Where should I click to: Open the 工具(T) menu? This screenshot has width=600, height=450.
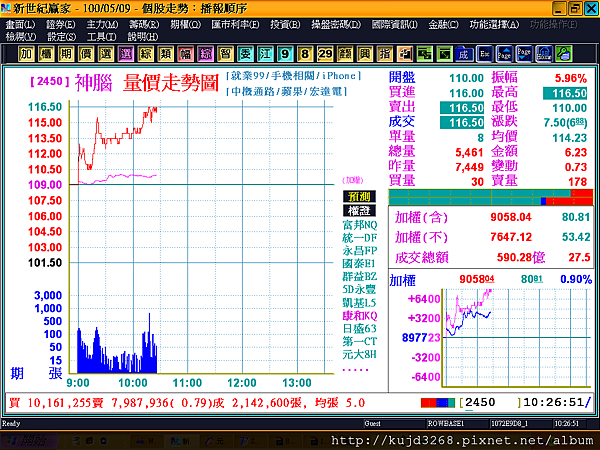[x=101, y=37]
